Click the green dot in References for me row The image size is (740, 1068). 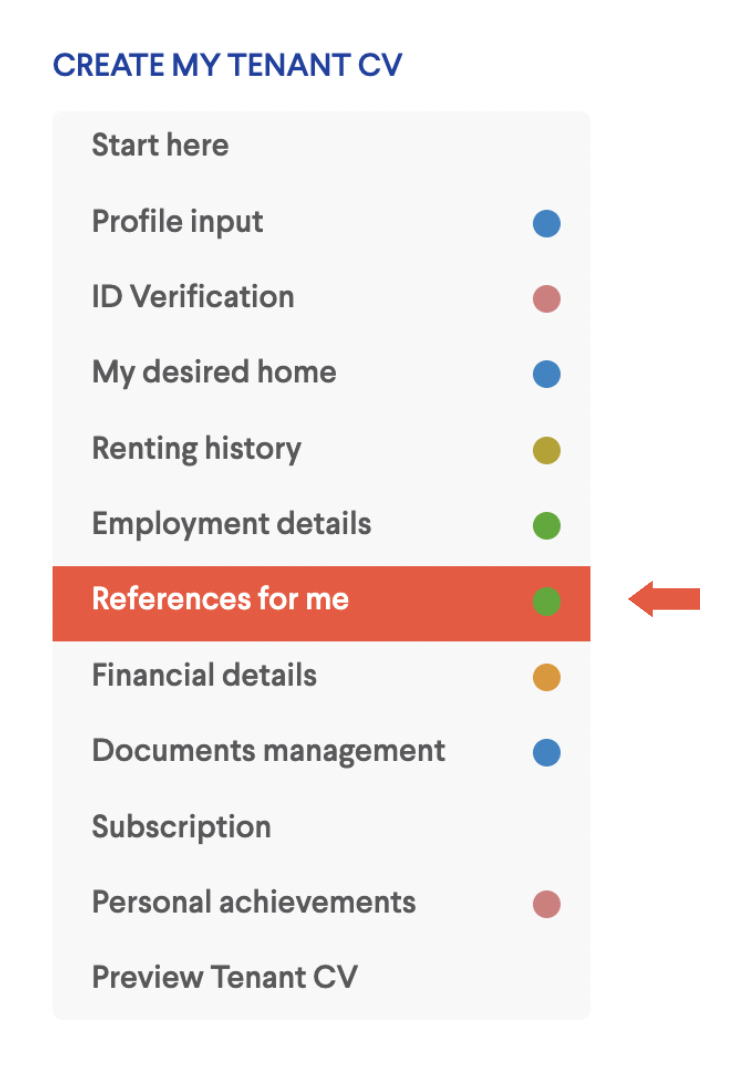click(x=546, y=601)
